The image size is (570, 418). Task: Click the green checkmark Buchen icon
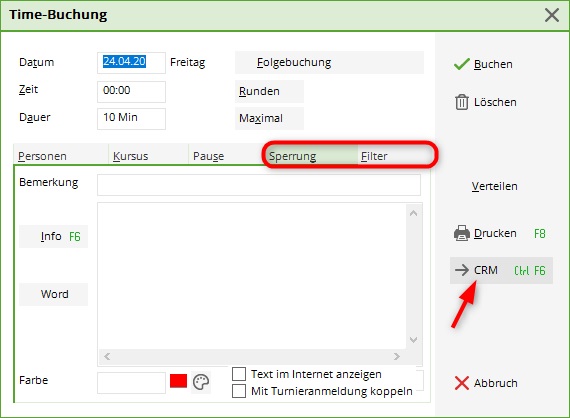coord(462,64)
